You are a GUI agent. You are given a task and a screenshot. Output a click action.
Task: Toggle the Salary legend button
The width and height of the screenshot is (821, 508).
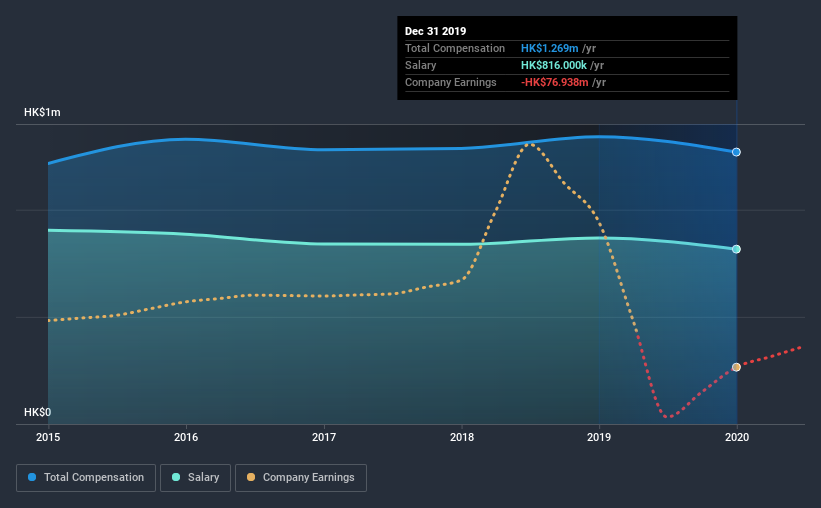195,478
